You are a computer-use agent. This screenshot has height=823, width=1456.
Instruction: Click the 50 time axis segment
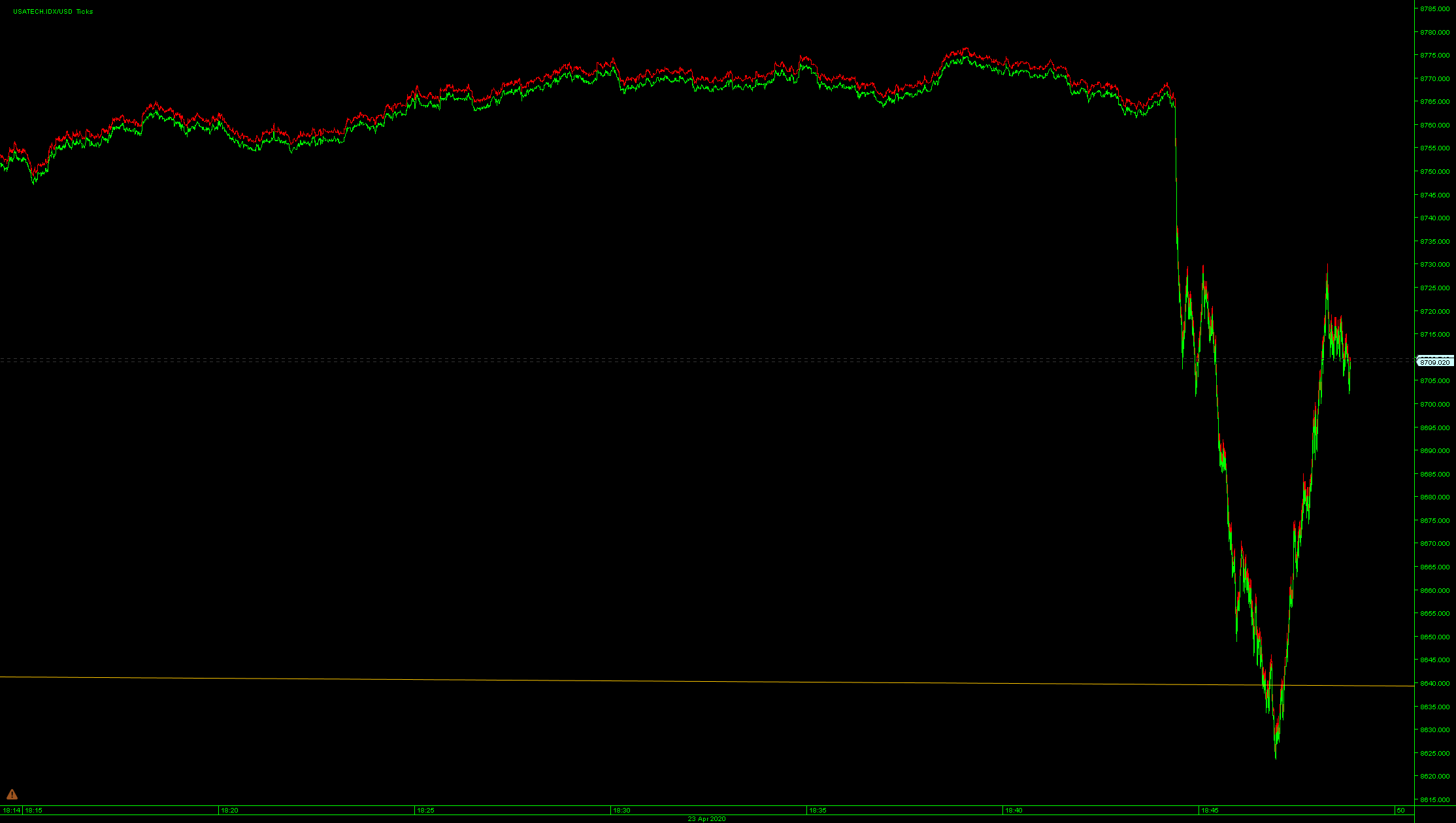click(x=1400, y=811)
